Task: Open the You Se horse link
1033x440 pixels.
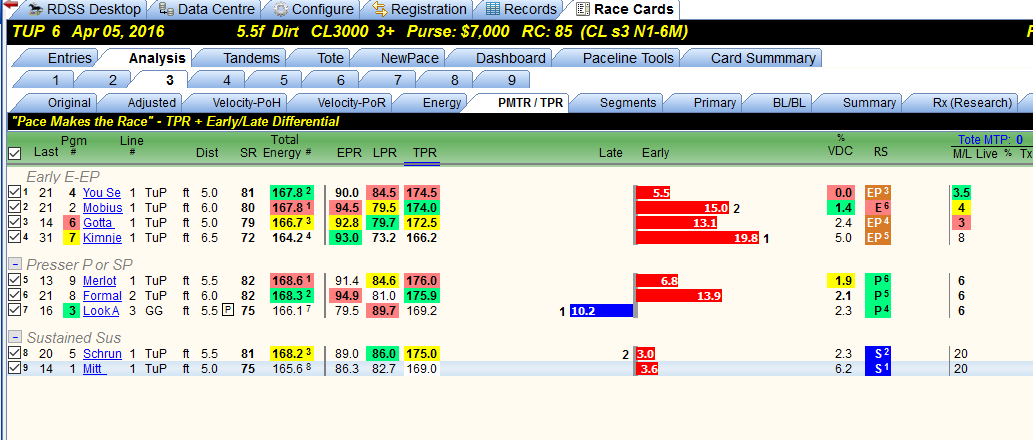Action: click(101, 192)
